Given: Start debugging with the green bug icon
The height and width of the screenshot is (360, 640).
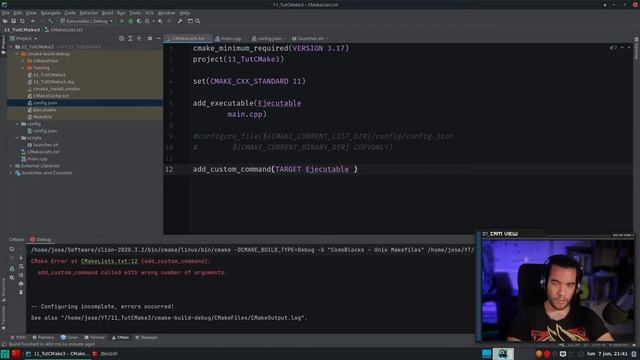Looking at the screenshot, I should click(131, 21).
